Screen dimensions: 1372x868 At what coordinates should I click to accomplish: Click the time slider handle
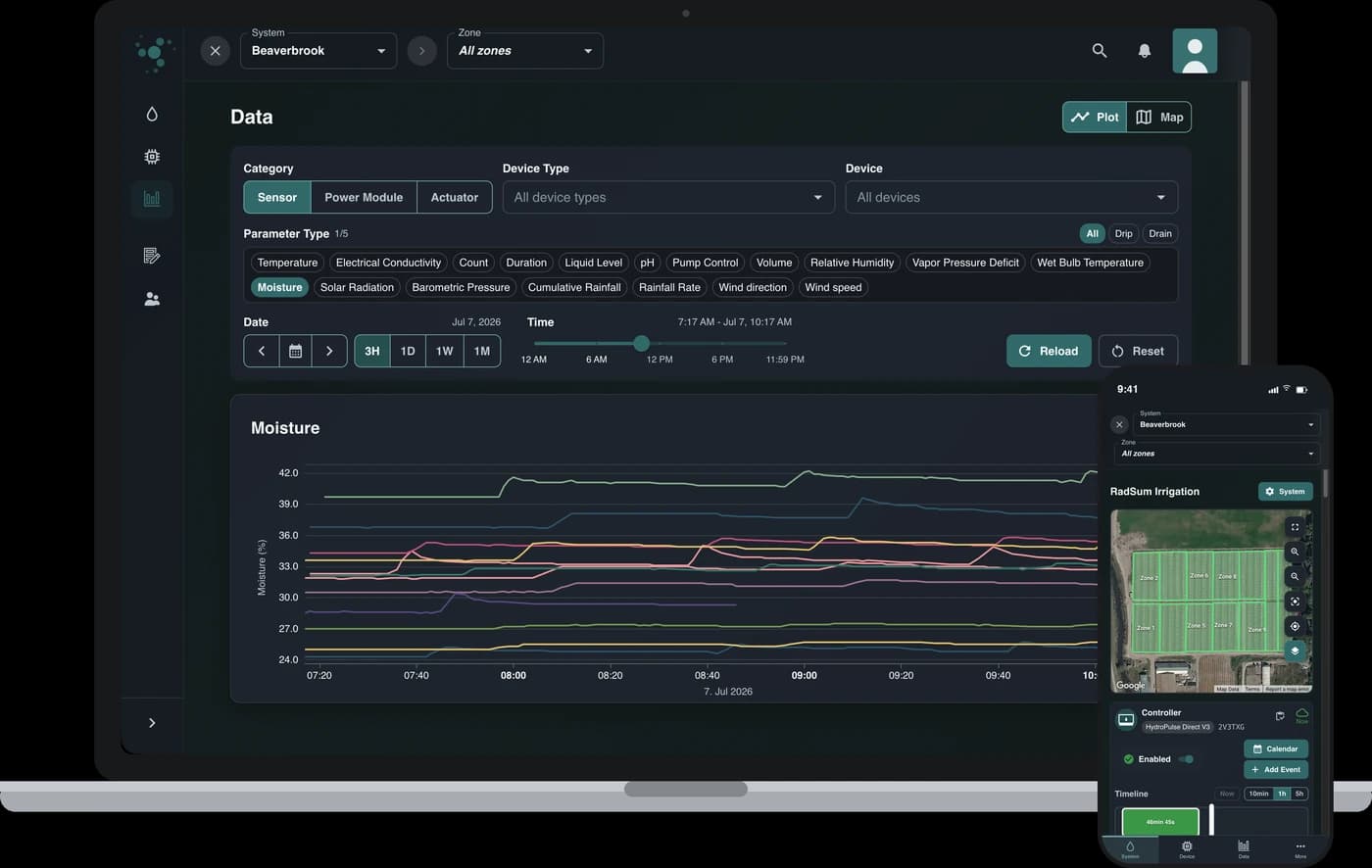pos(641,343)
